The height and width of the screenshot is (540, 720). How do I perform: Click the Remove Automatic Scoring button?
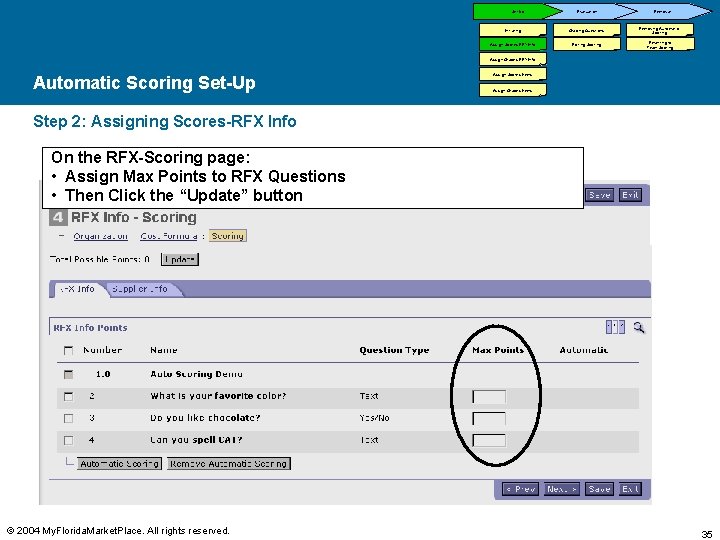coord(229,464)
